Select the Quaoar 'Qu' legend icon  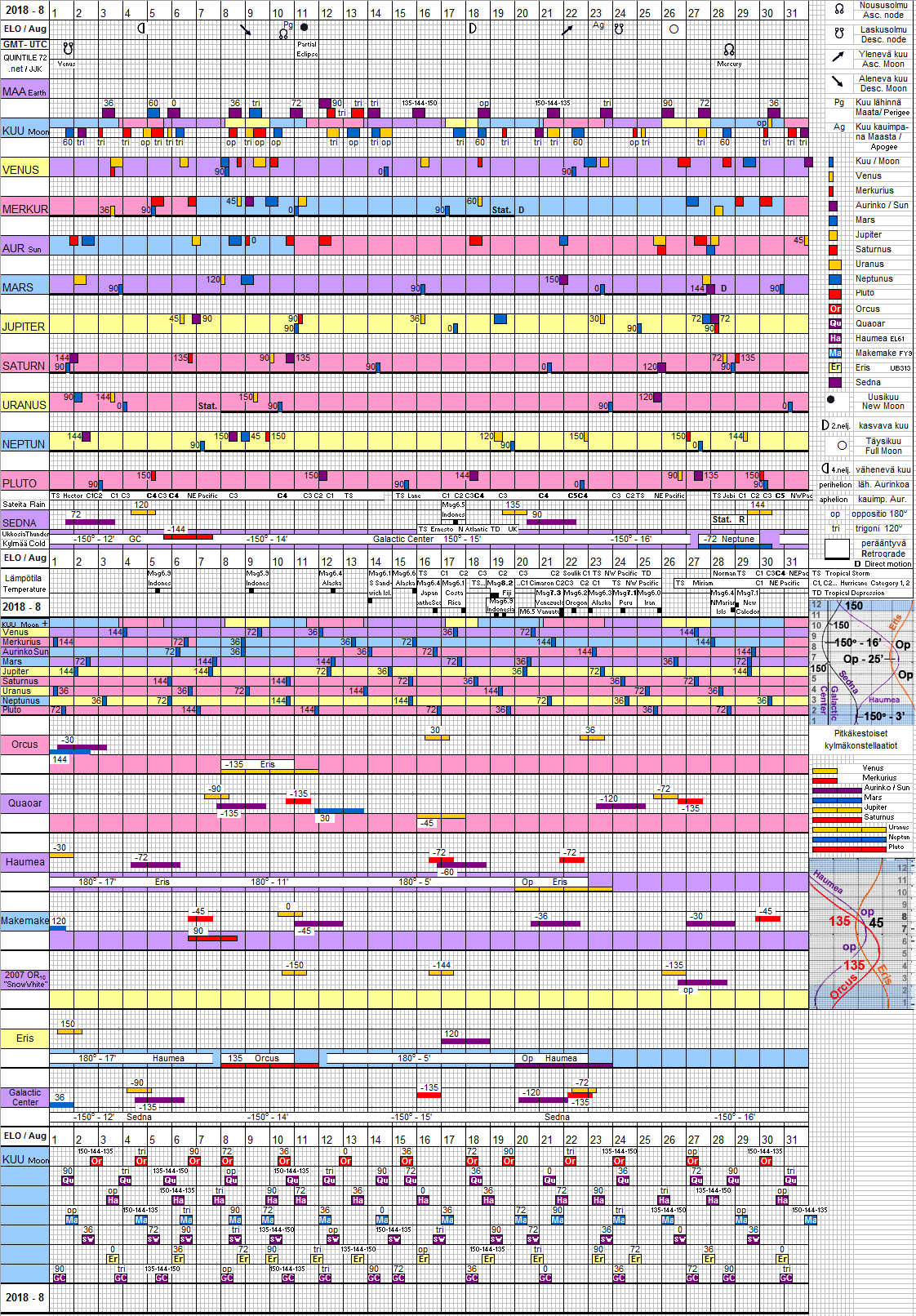tap(835, 324)
